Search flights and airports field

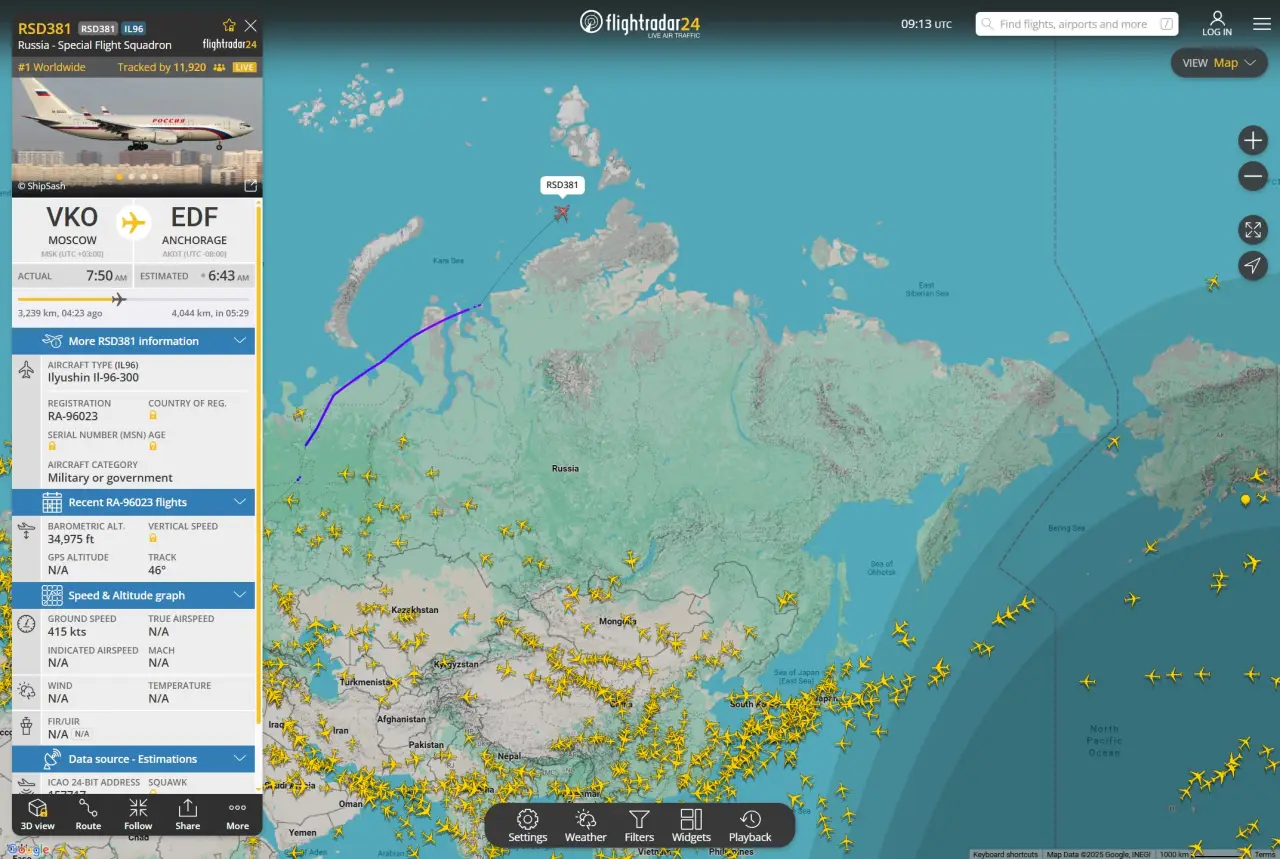pyautogui.click(x=1077, y=24)
